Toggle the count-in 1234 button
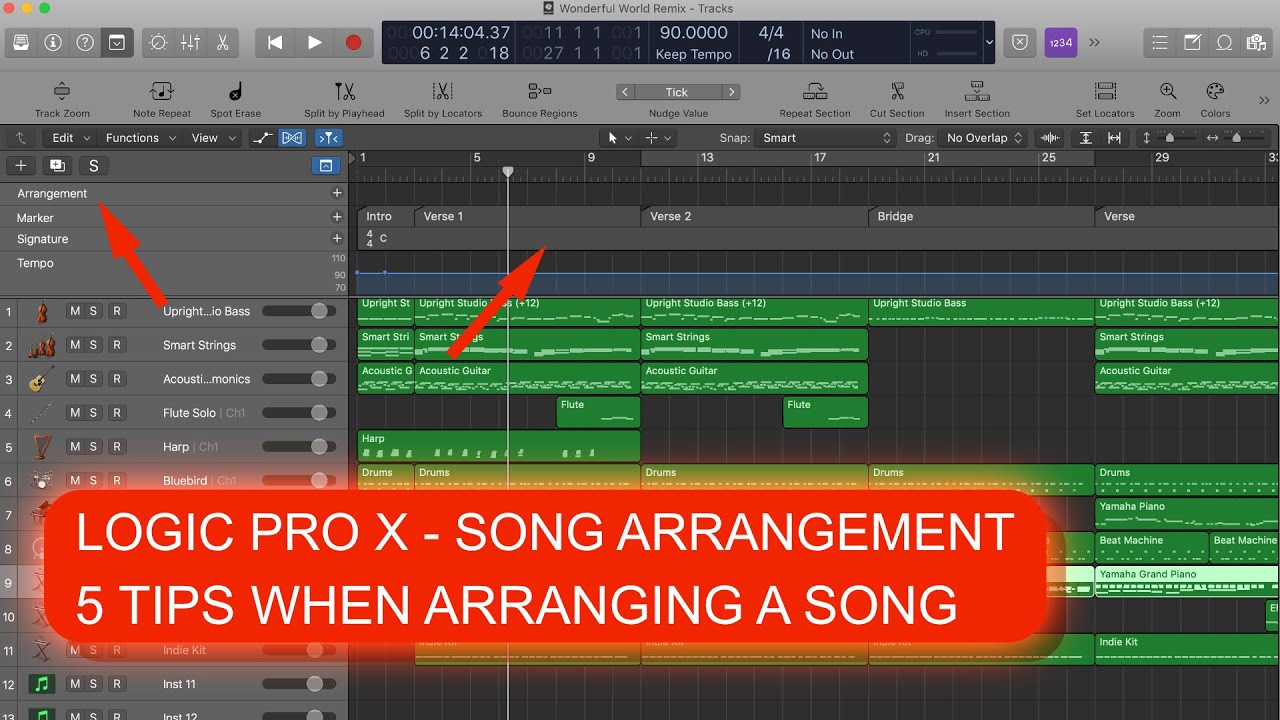The height and width of the screenshot is (720, 1280). 1059,43
